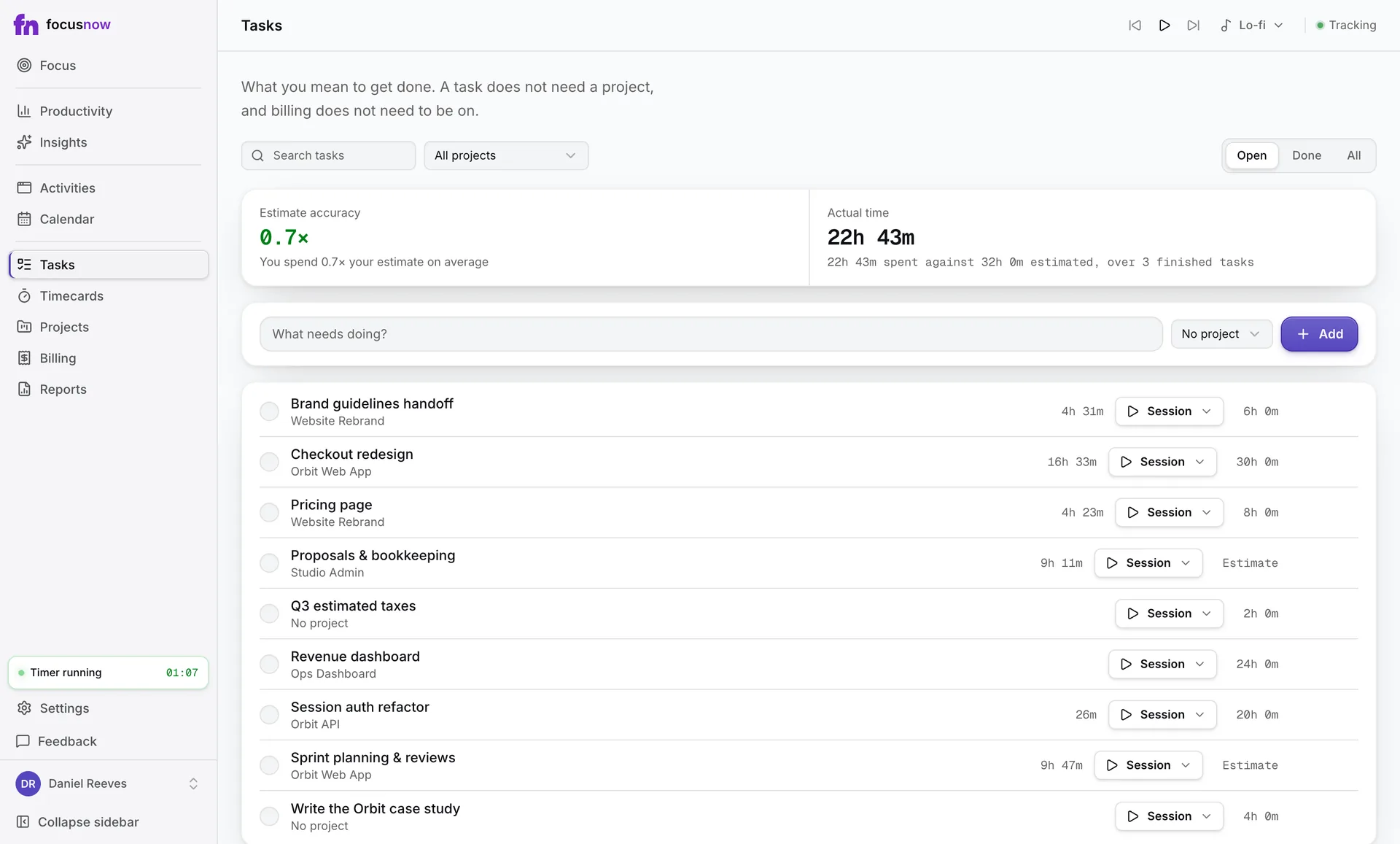Image resolution: width=1400 pixels, height=844 pixels.
Task: Open the Activities section
Action: [x=109, y=187]
